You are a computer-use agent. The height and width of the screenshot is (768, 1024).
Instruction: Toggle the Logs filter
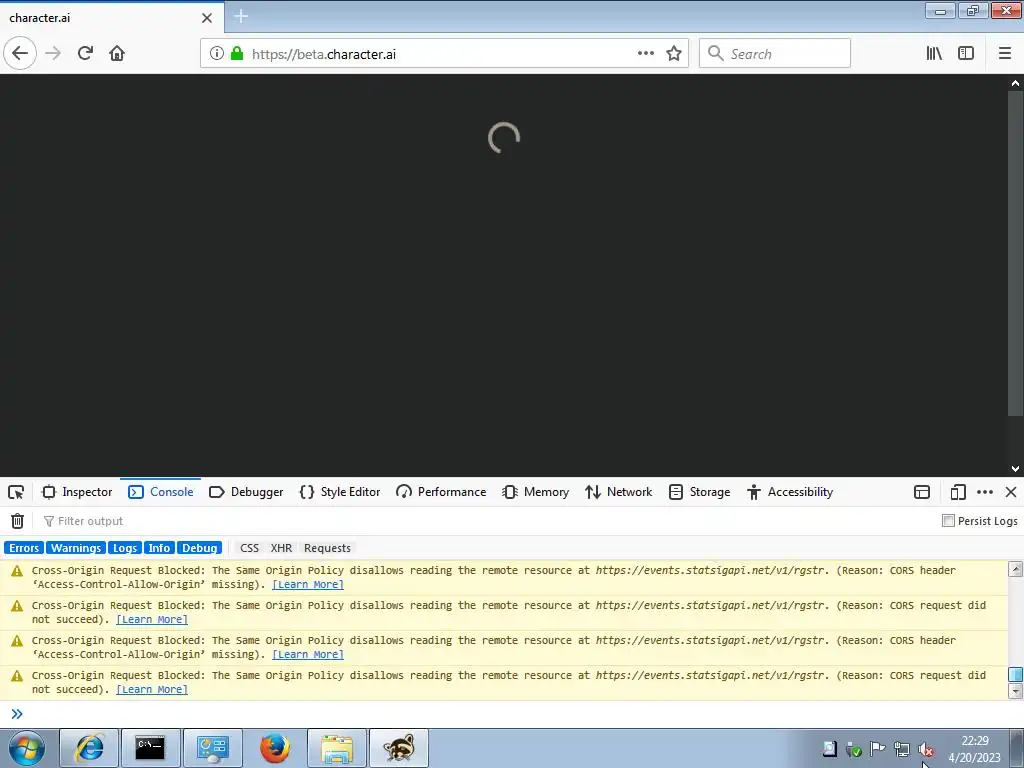click(125, 548)
